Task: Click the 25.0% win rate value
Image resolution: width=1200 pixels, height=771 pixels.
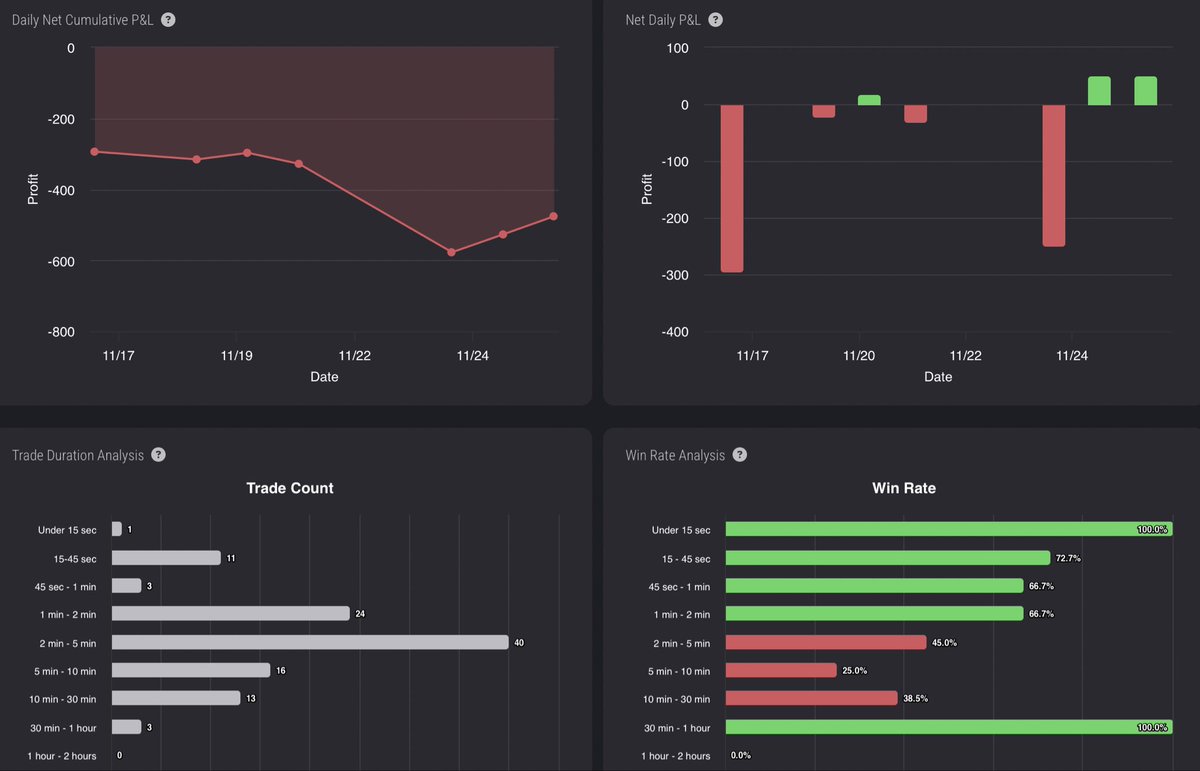Action: point(854,670)
